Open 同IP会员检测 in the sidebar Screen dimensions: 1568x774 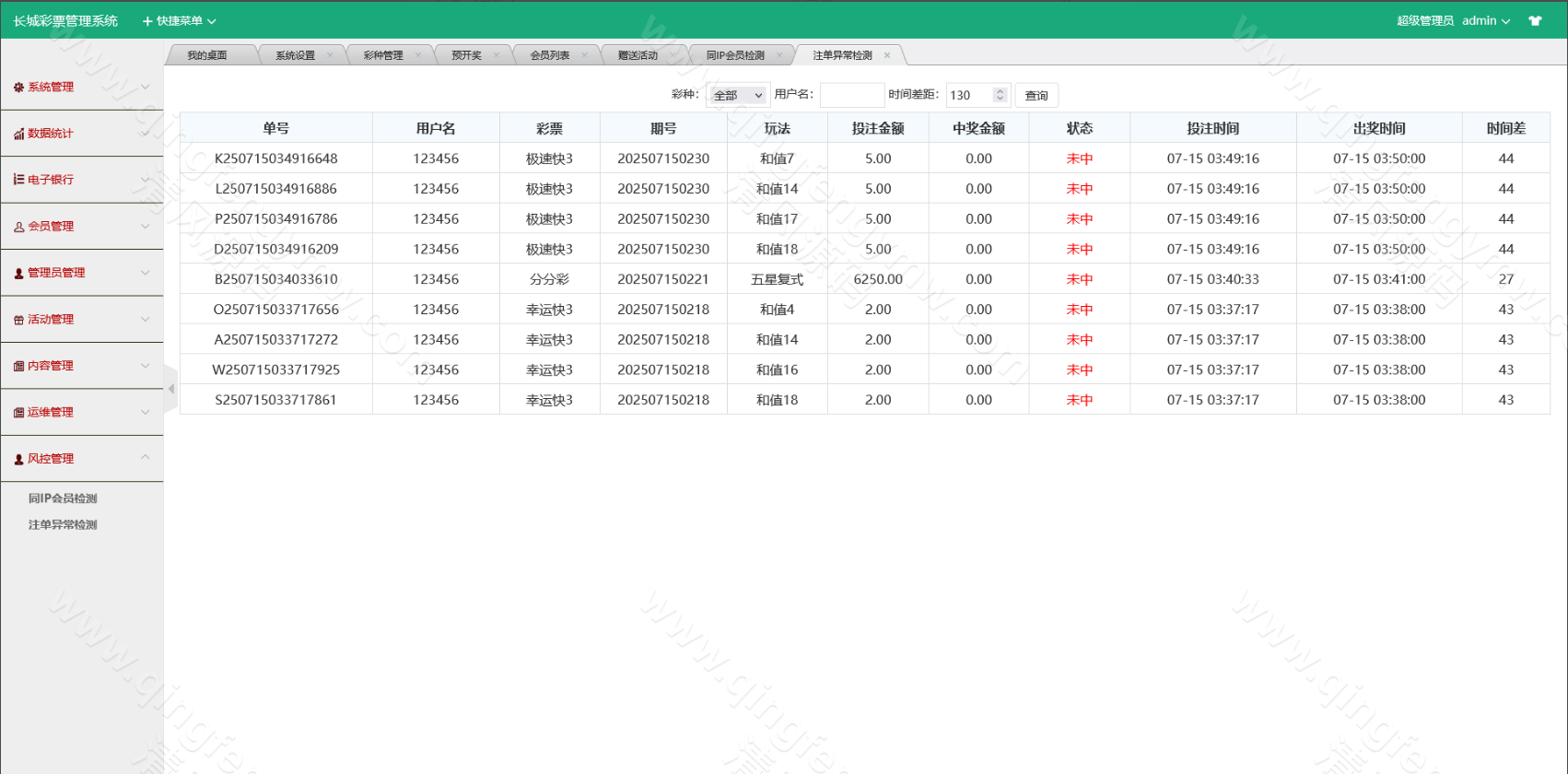(x=63, y=498)
